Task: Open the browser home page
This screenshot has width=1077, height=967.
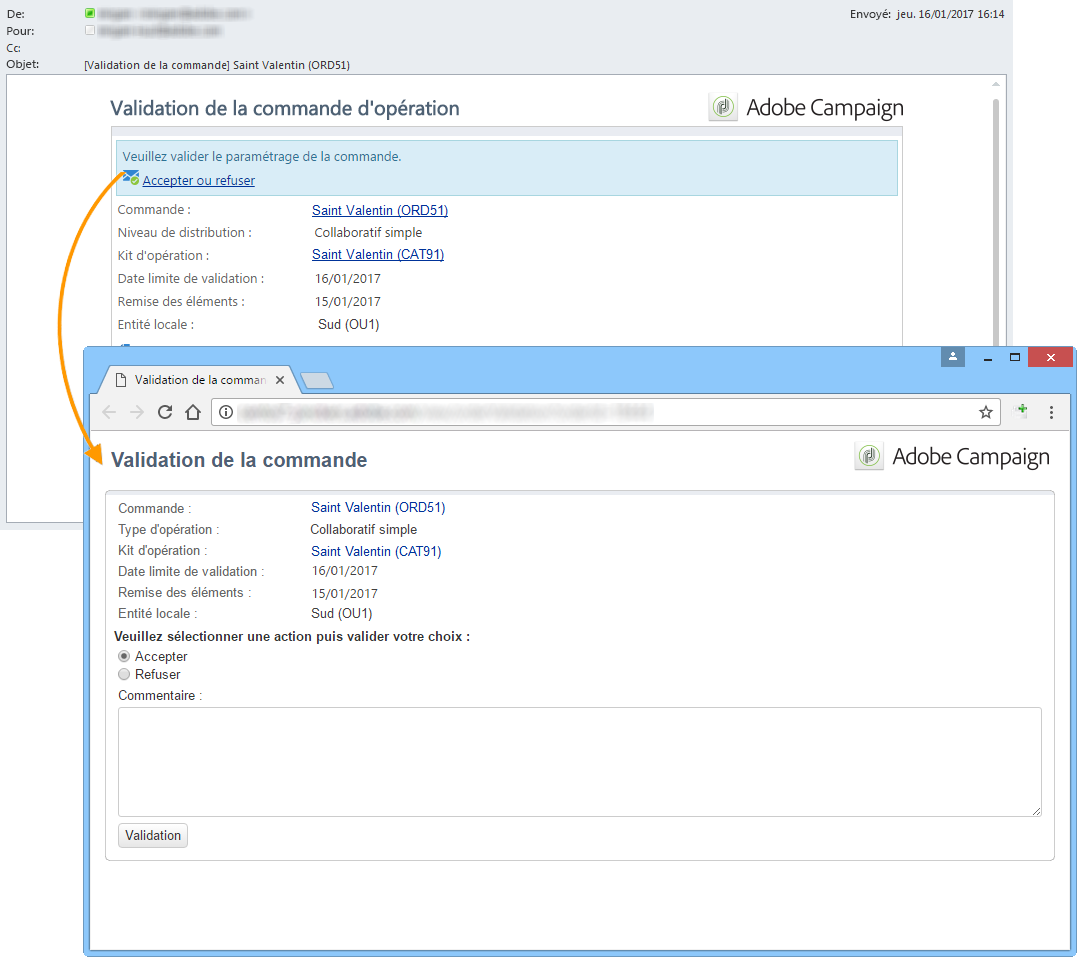Action: pos(193,412)
